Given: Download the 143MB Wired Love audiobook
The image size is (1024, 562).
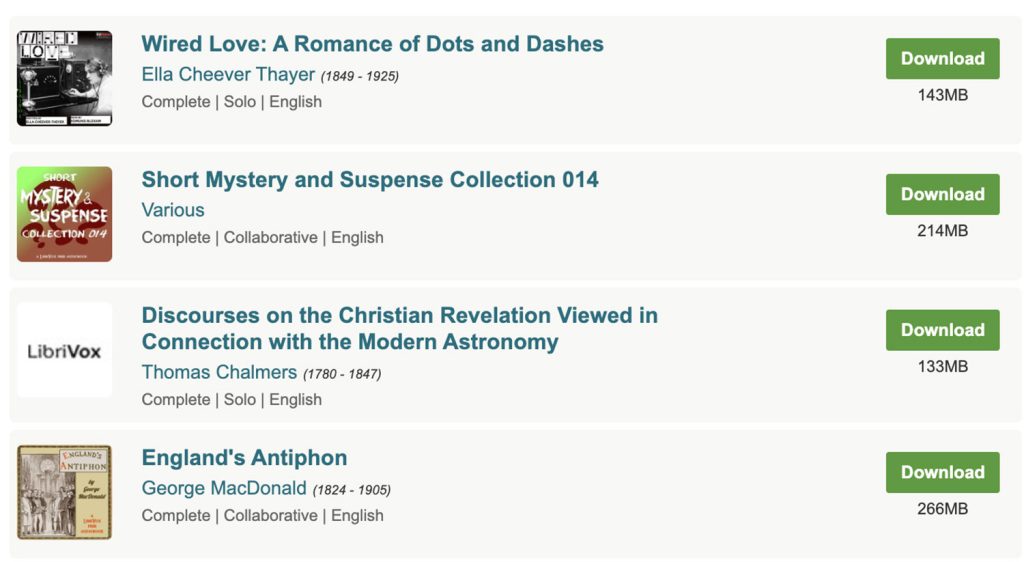Looking at the screenshot, I should click(x=942, y=59).
